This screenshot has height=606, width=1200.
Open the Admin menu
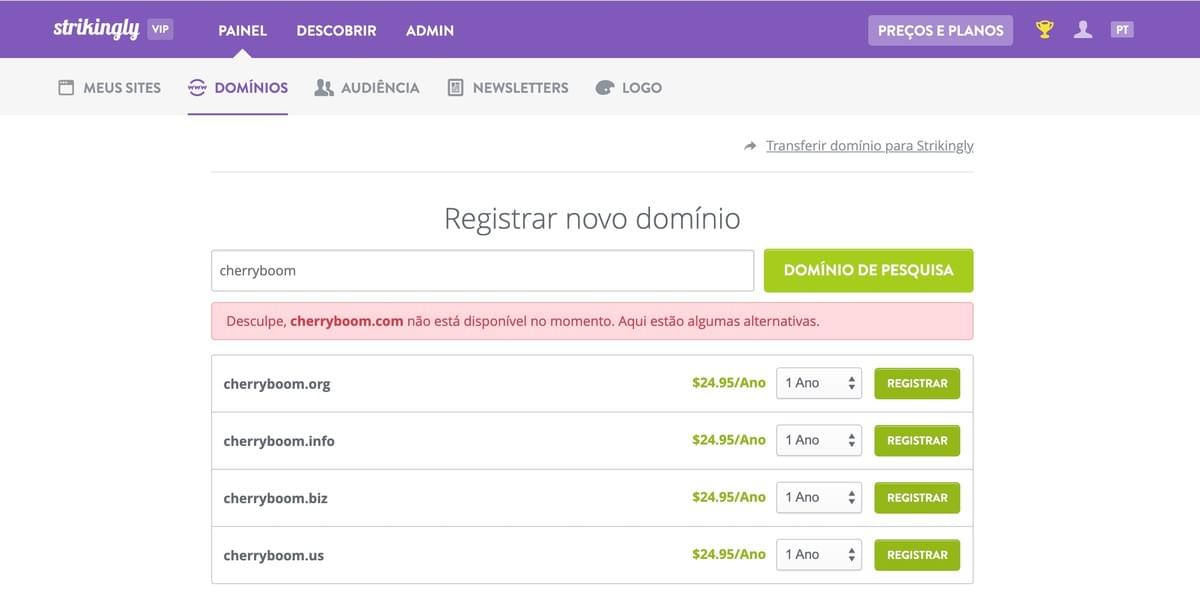point(430,30)
